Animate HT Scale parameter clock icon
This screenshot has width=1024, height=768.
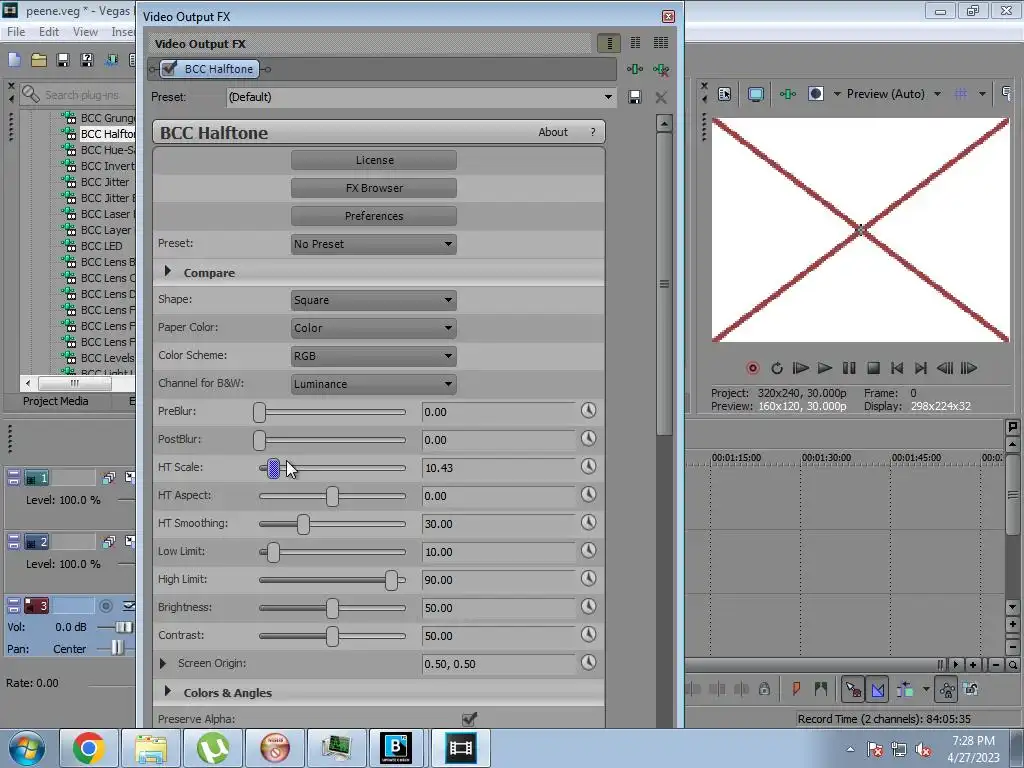point(588,466)
